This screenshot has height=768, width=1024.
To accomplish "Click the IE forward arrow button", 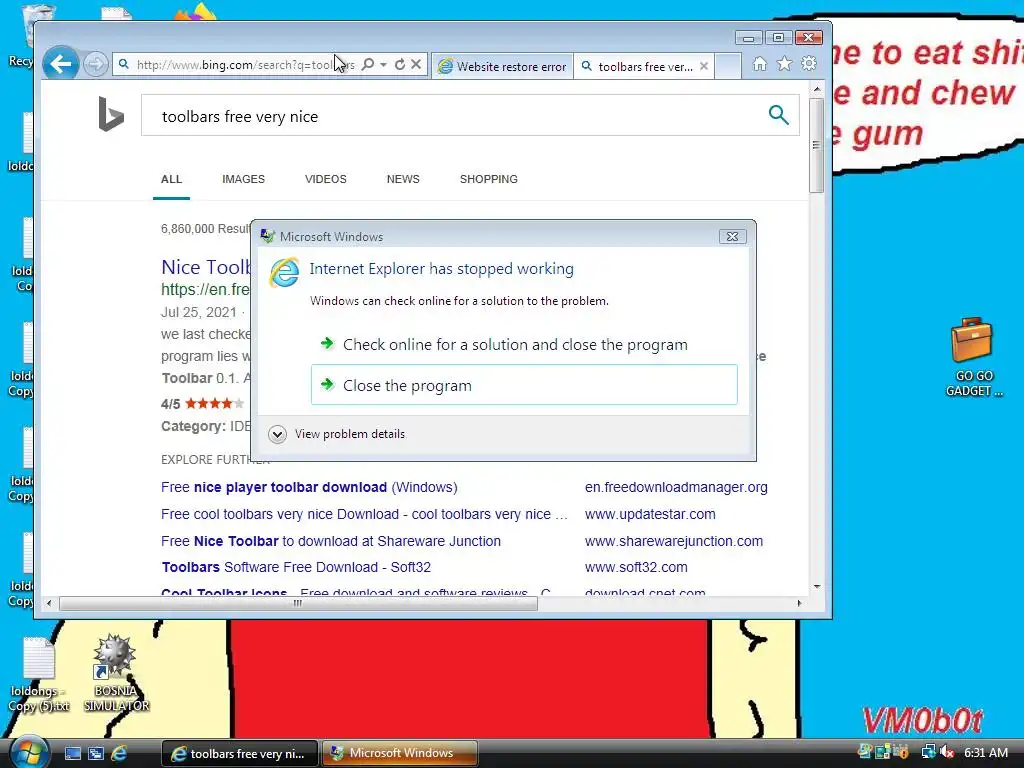I will 96,64.
